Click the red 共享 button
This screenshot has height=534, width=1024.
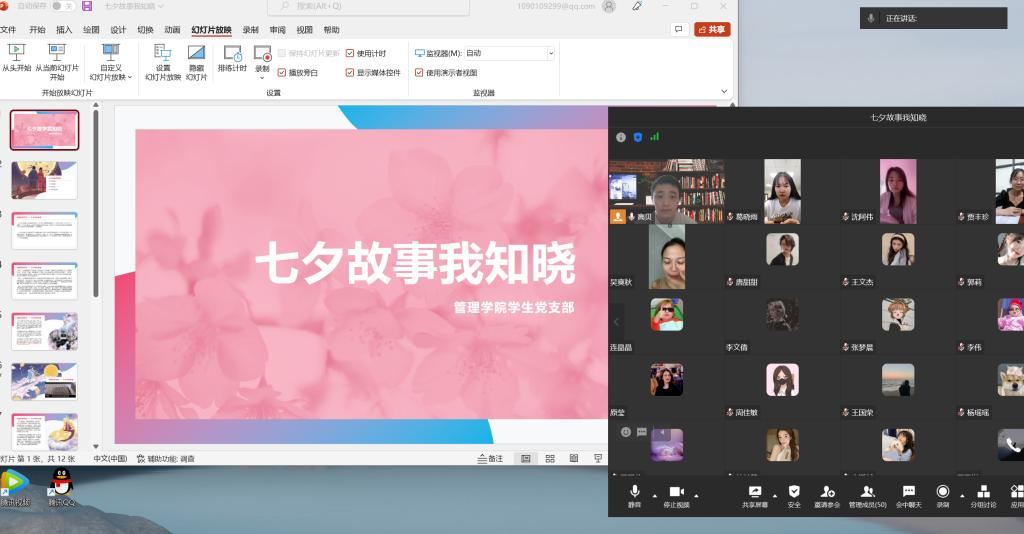[x=712, y=30]
